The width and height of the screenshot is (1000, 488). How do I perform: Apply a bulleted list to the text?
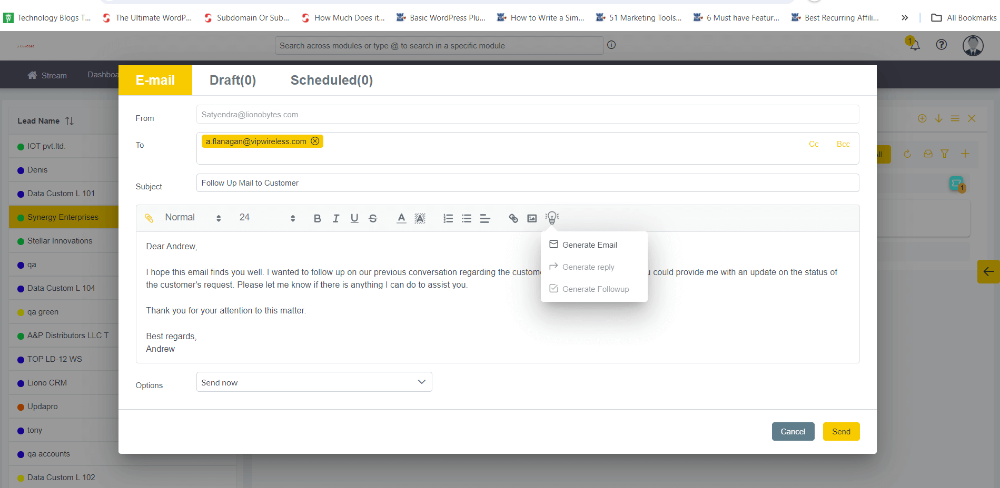(466, 218)
